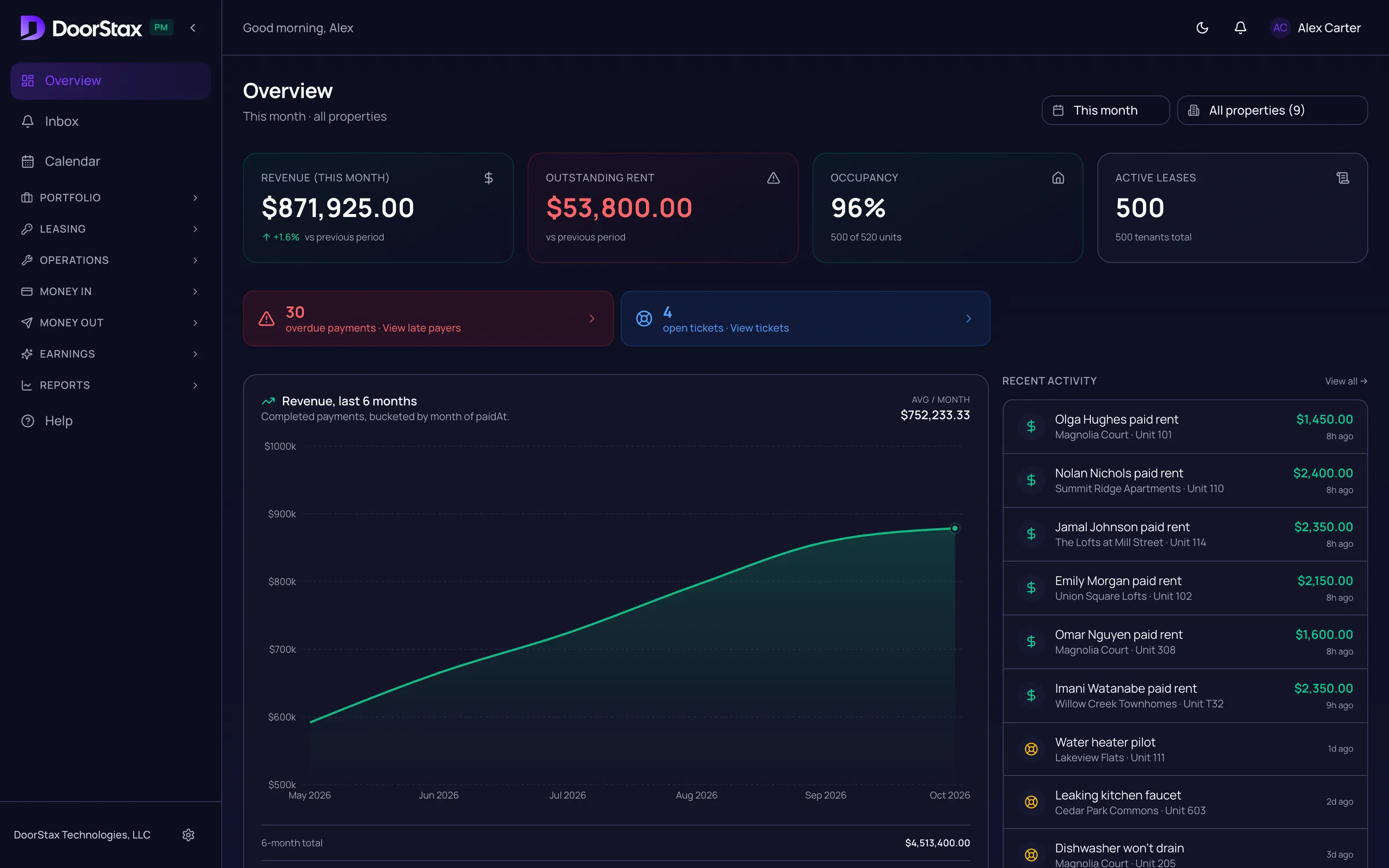Image resolution: width=1389 pixels, height=868 pixels.
Task: Click the revenue trend arrow icon
Action: 268,401
